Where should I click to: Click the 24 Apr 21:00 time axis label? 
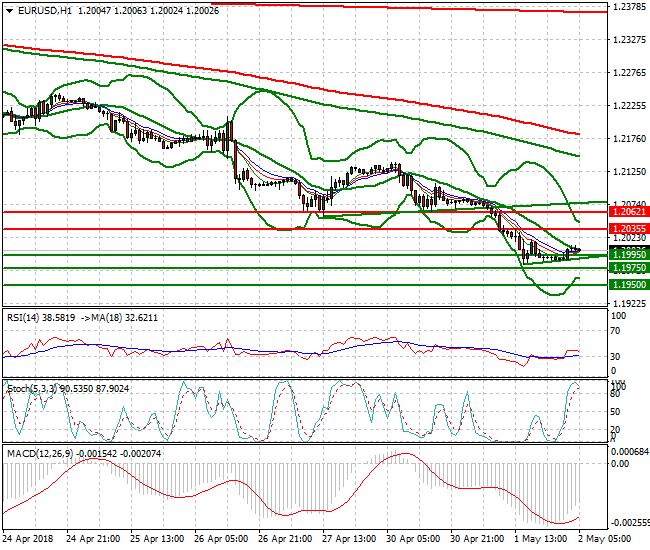coord(93,539)
